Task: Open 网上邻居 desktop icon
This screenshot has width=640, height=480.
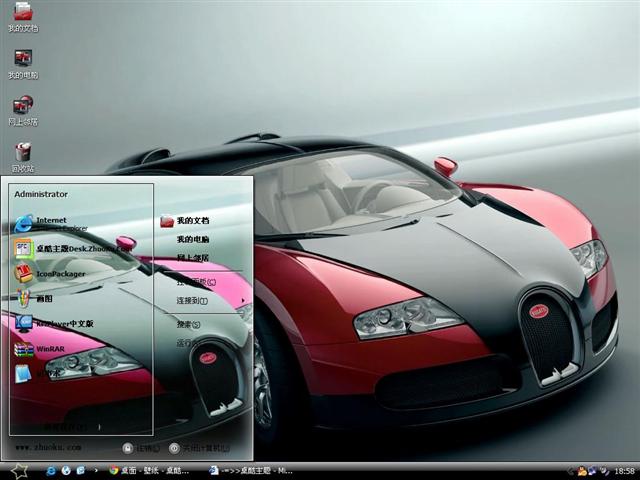Action: click(23, 111)
